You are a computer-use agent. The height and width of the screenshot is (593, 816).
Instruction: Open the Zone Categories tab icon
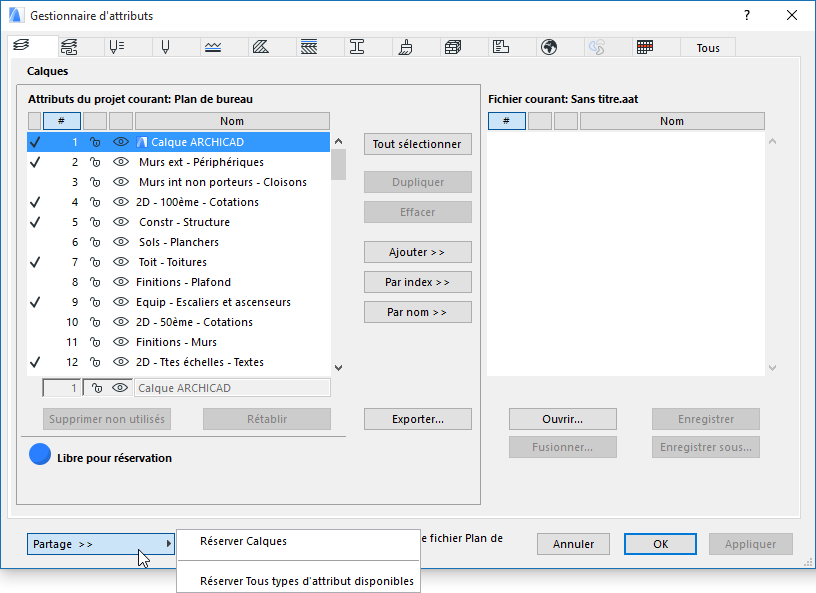(x=501, y=47)
